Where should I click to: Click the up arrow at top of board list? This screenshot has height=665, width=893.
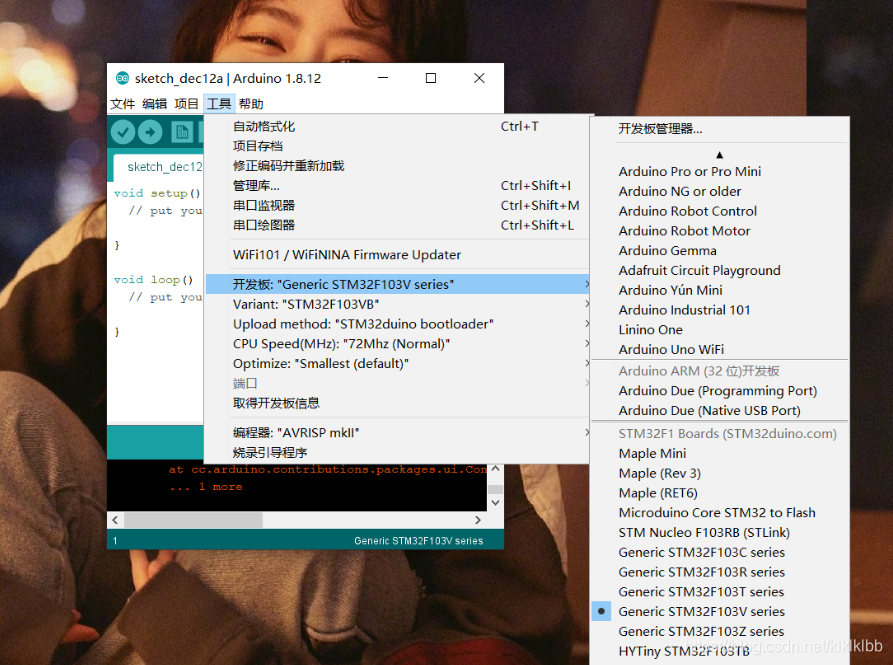(x=719, y=155)
